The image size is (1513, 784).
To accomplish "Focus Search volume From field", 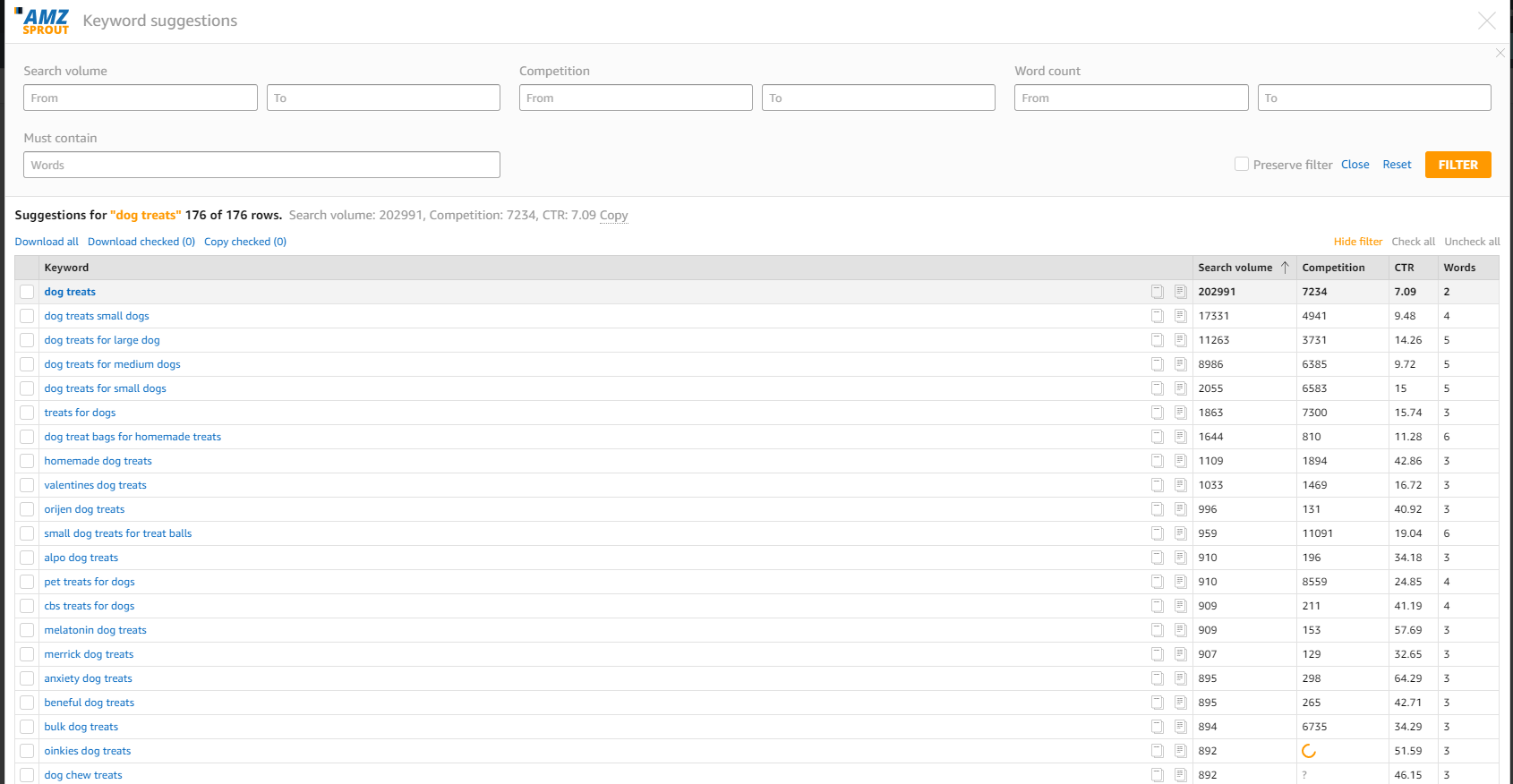I will coord(141,98).
